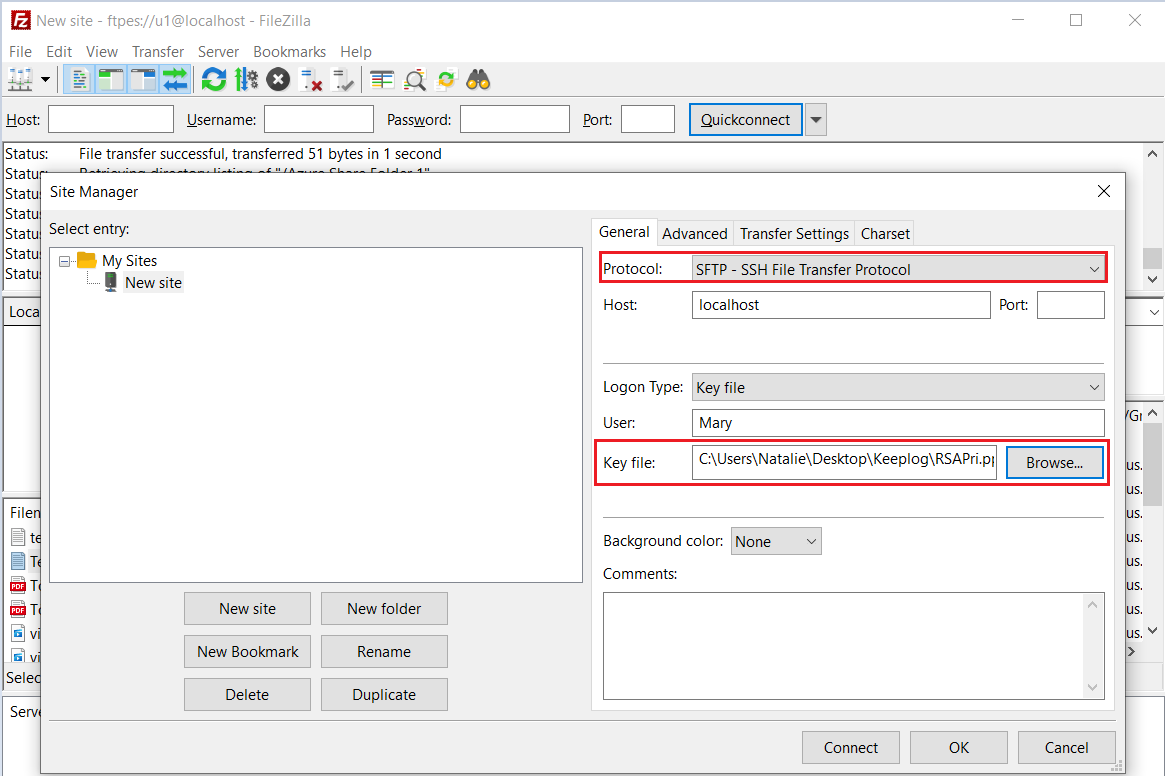Toggle the remote directory tree display
Image resolution: width=1165 pixels, height=776 pixels.
click(x=143, y=80)
